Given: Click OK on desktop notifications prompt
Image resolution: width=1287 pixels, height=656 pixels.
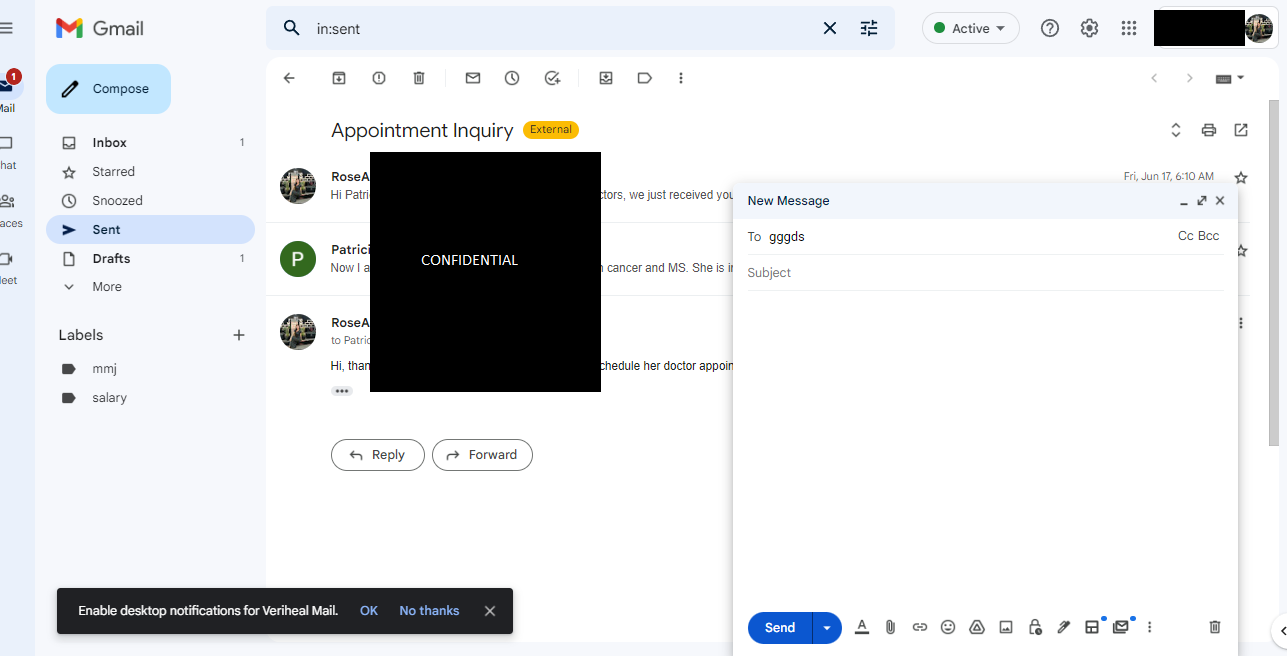Looking at the screenshot, I should [369, 610].
